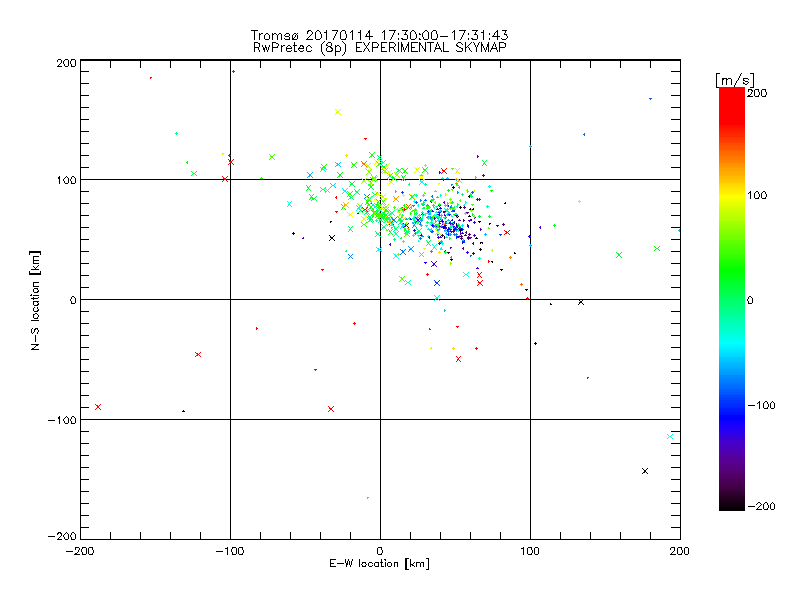Select the lone green dot near the bottom of the plot
Screen dimensions: 800x600
(x=368, y=497)
